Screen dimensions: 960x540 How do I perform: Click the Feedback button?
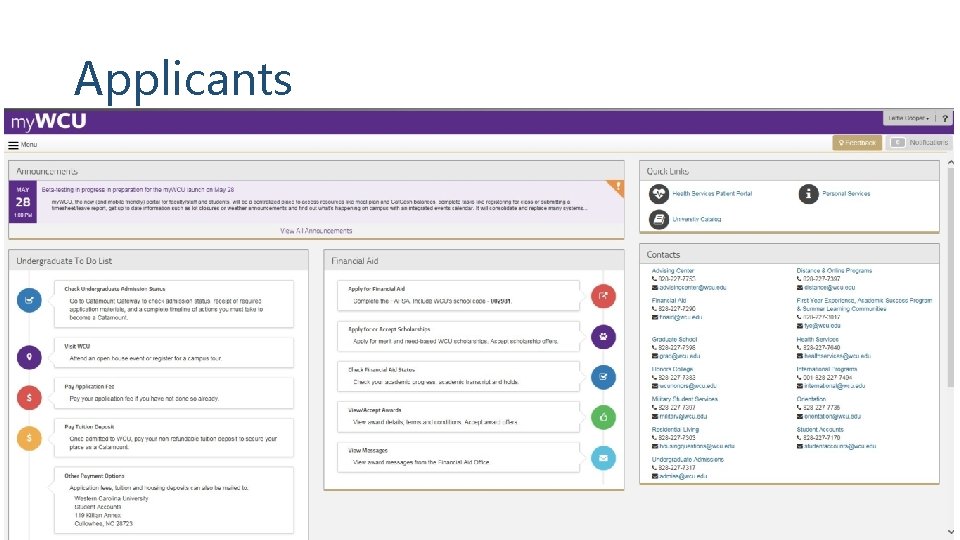click(857, 143)
